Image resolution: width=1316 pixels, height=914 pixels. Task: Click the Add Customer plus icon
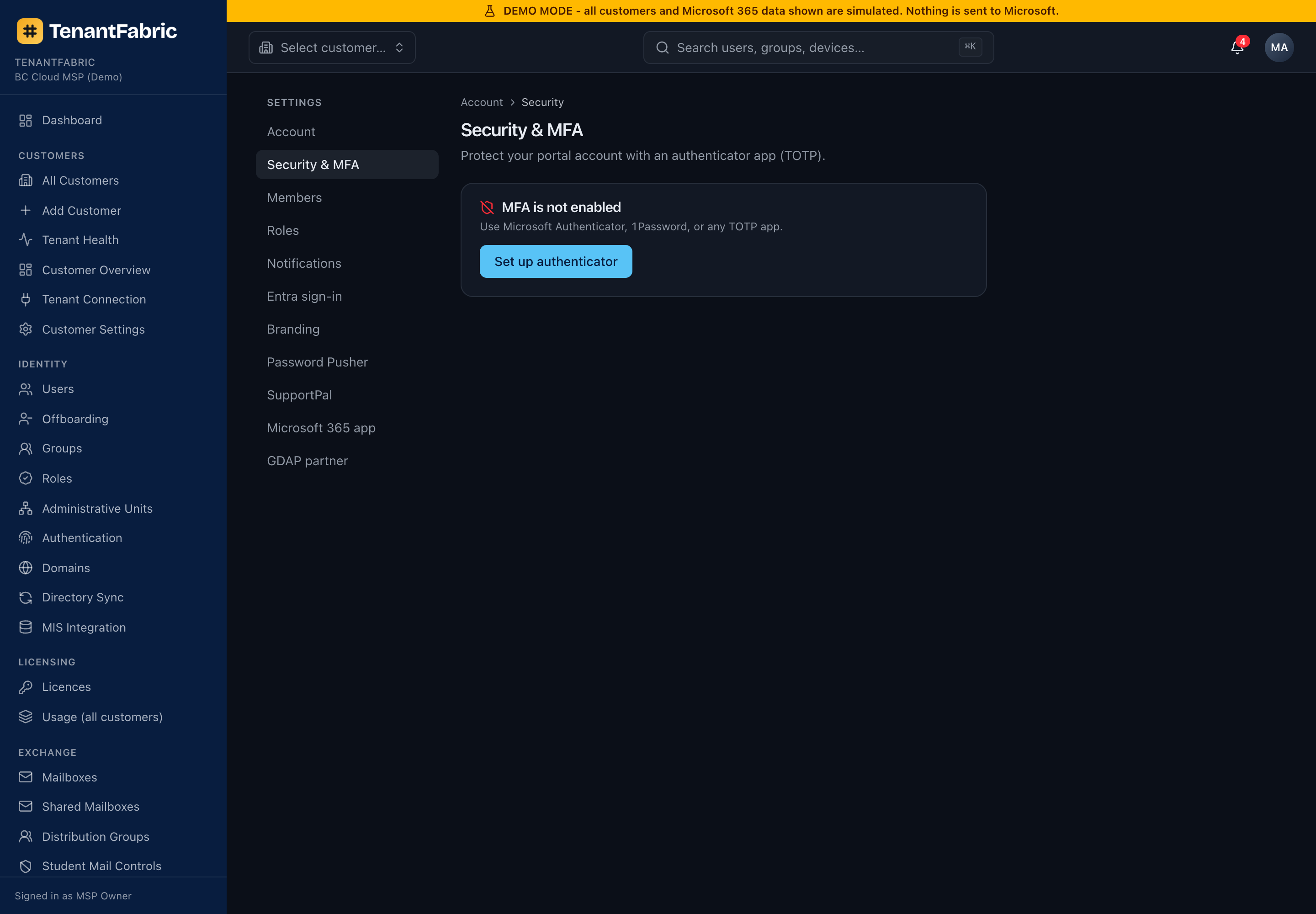point(25,210)
